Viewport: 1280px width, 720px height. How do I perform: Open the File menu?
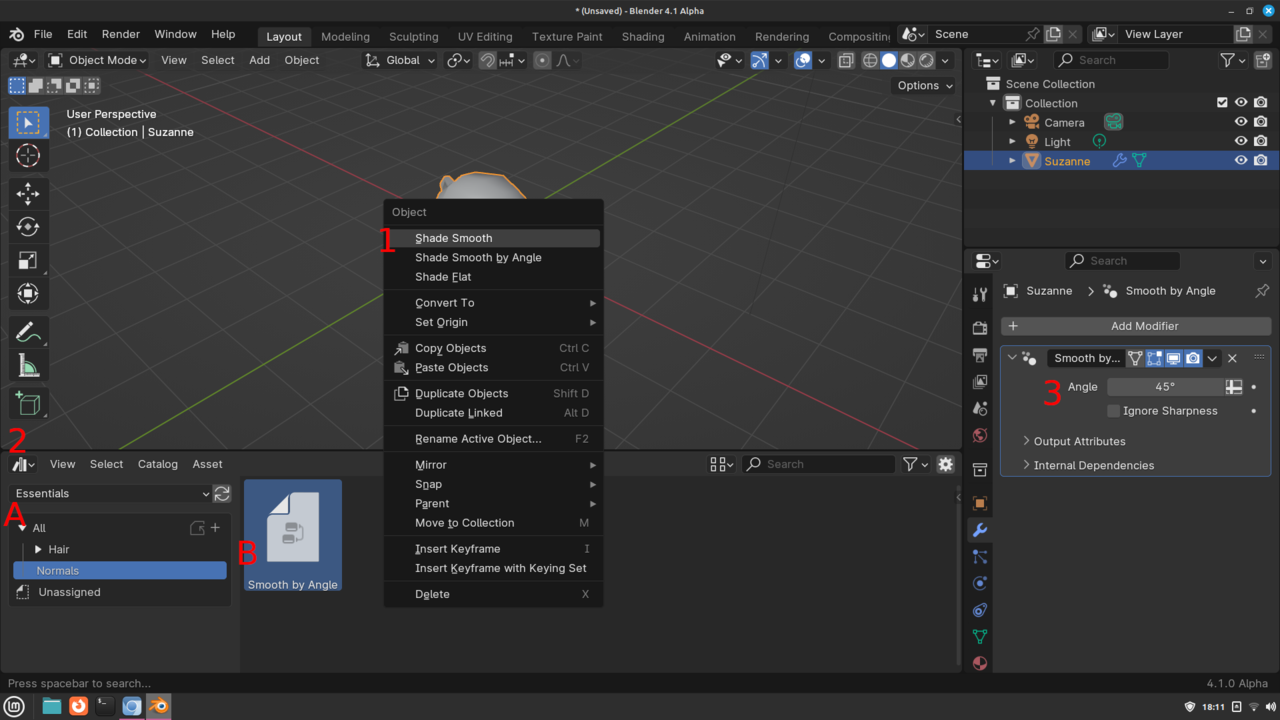[43, 34]
